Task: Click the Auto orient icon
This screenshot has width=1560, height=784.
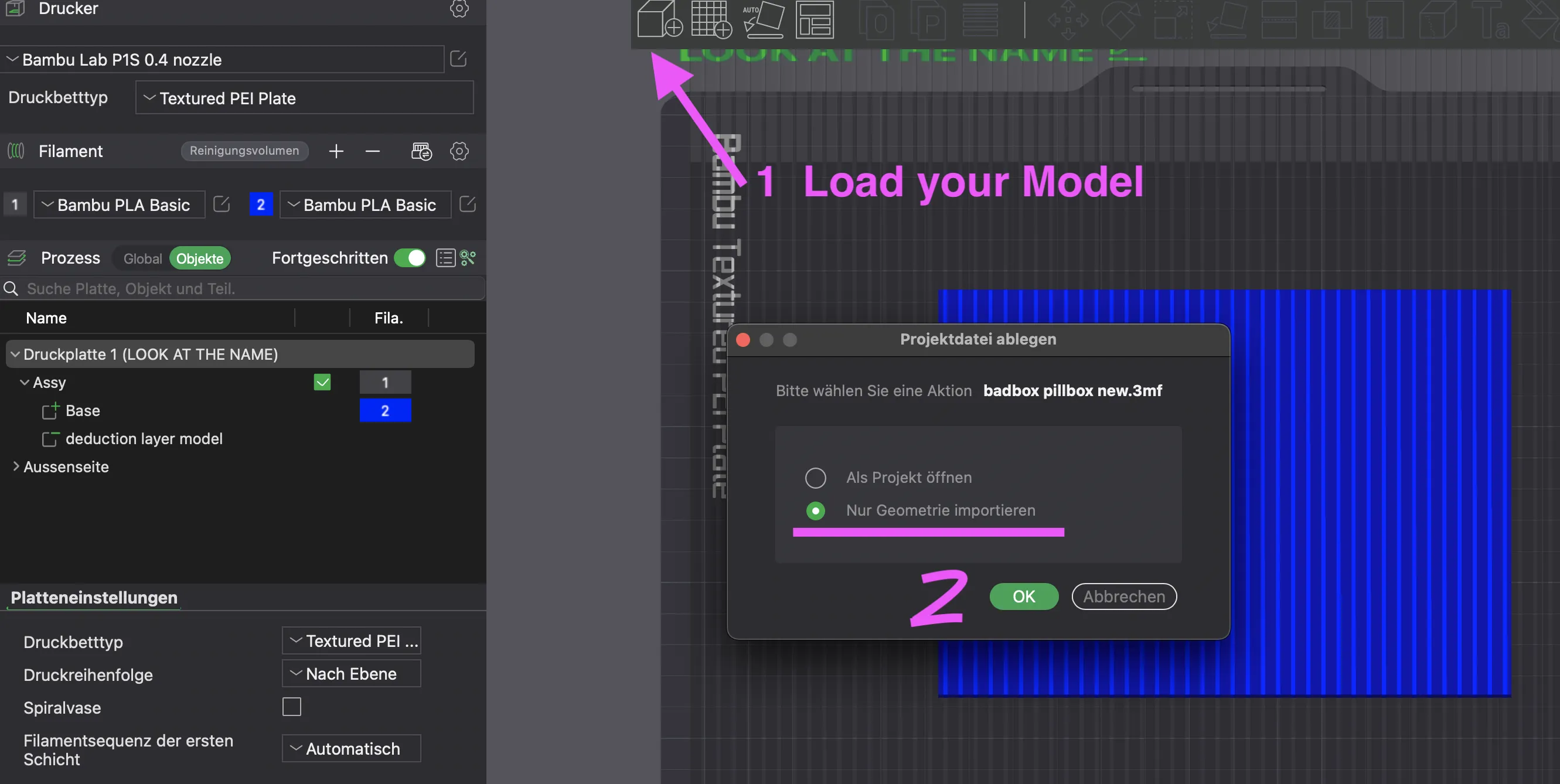Action: click(763, 19)
